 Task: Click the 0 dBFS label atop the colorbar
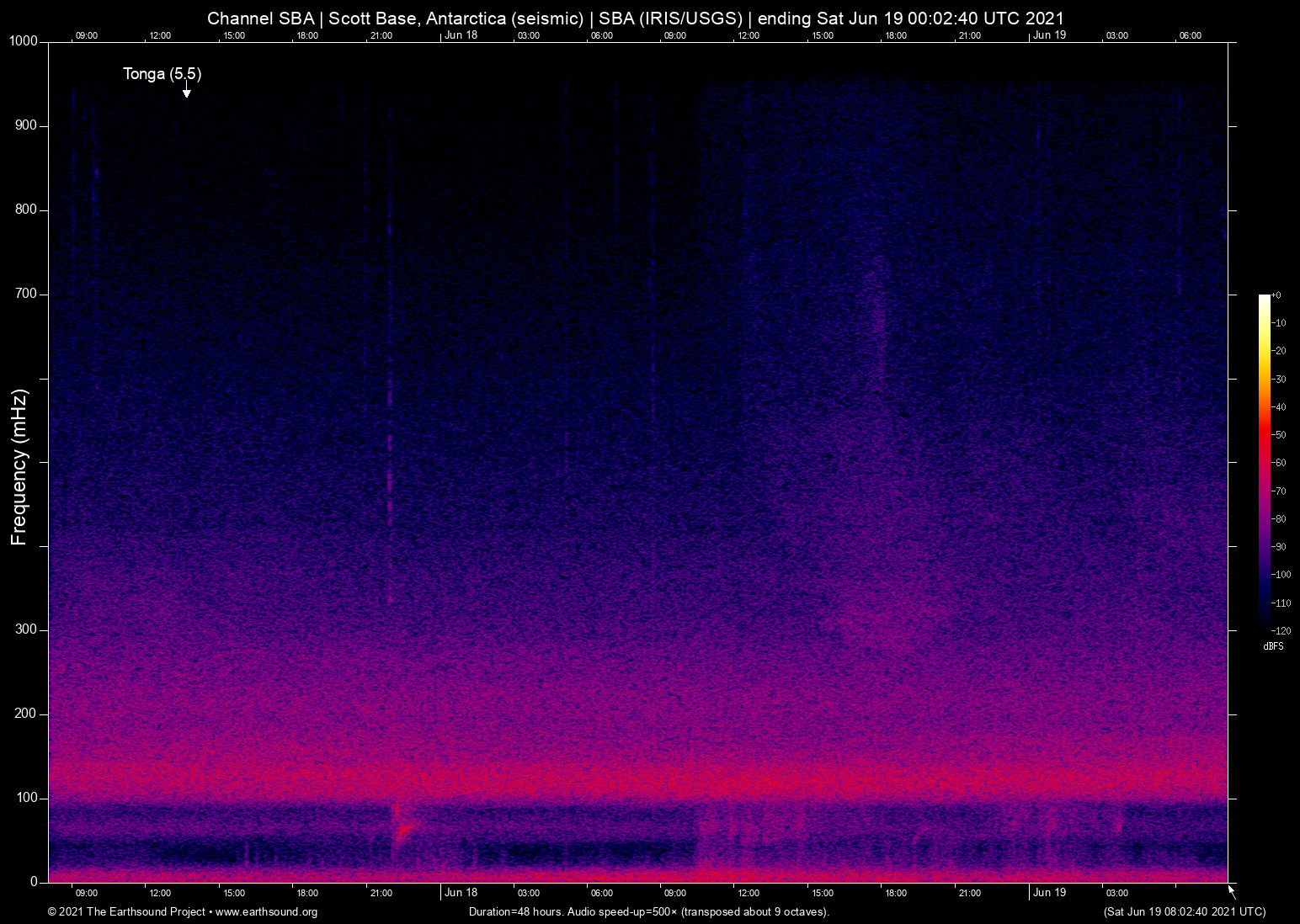pyautogui.click(x=1276, y=295)
